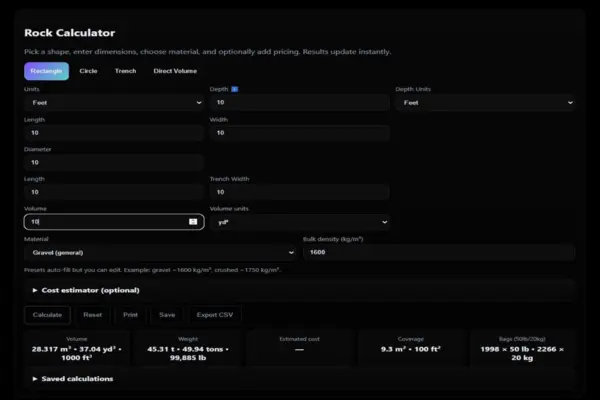Open the Units dropdown set to Feet
Image resolution: width=600 pixels, height=400 pixels.
point(114,102)
